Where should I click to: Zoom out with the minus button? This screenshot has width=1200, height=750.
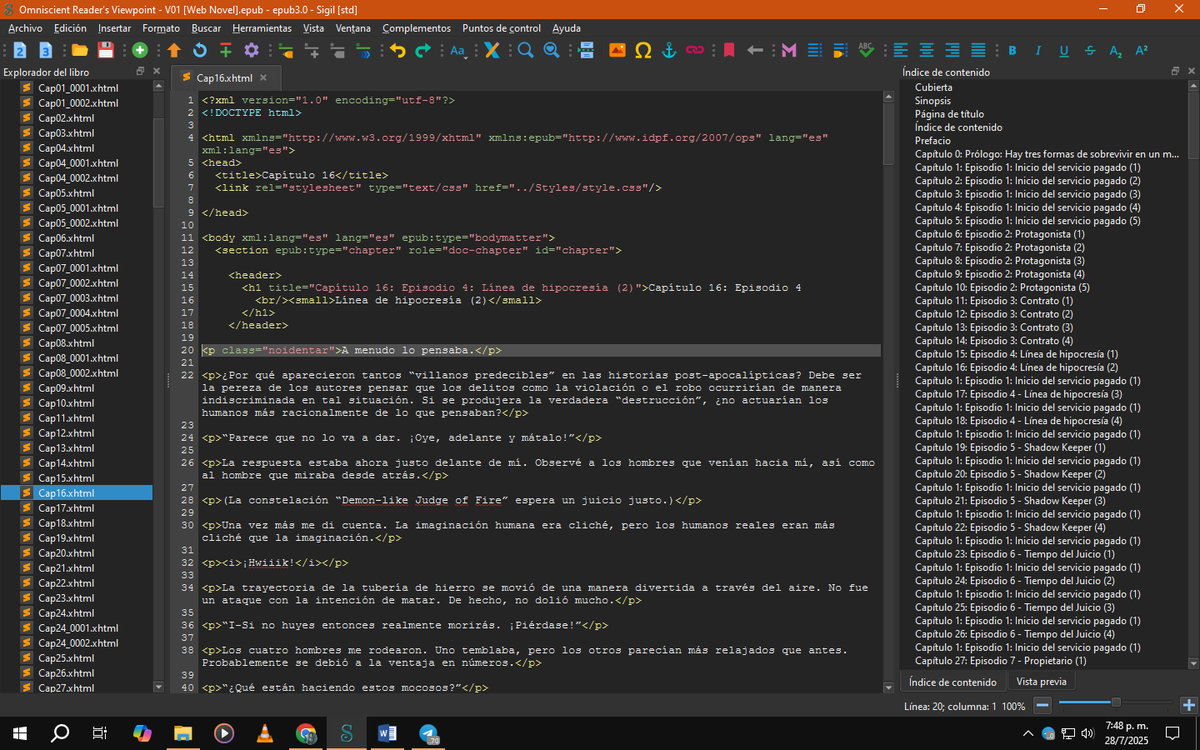coord(1042,705)
